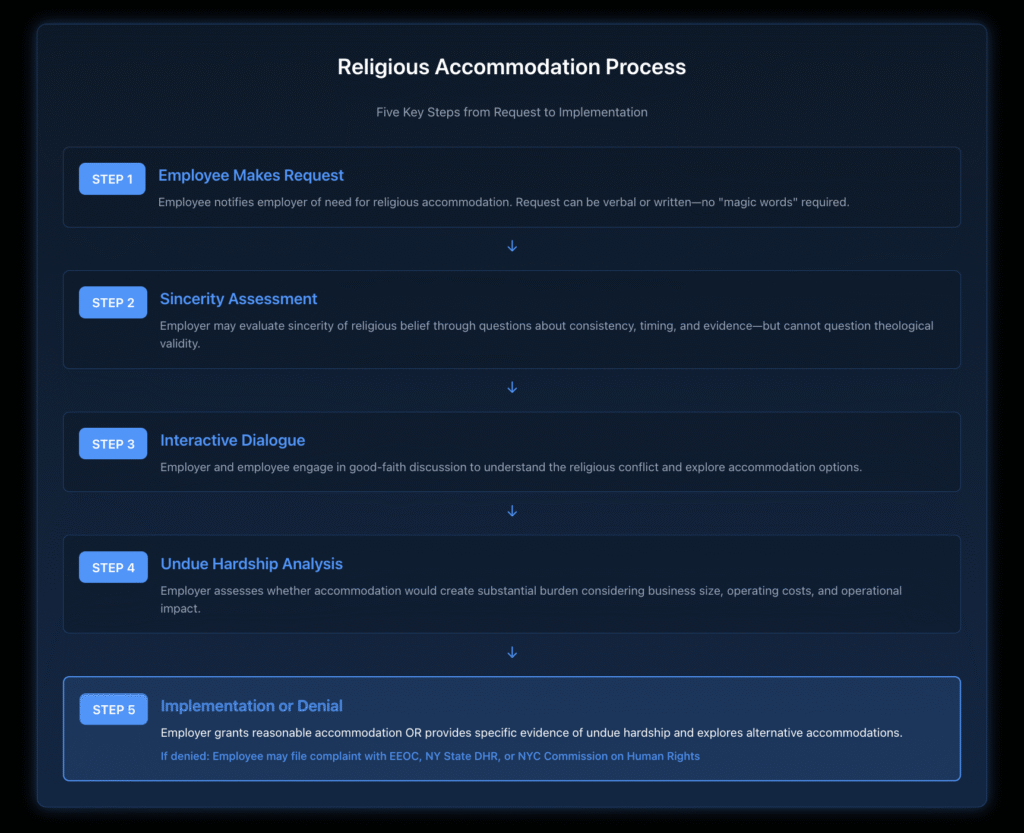The height and width of the screenshot is (833, 1024).
Task: Click the STEP 4 badge
Action: [x=112, y=567]
